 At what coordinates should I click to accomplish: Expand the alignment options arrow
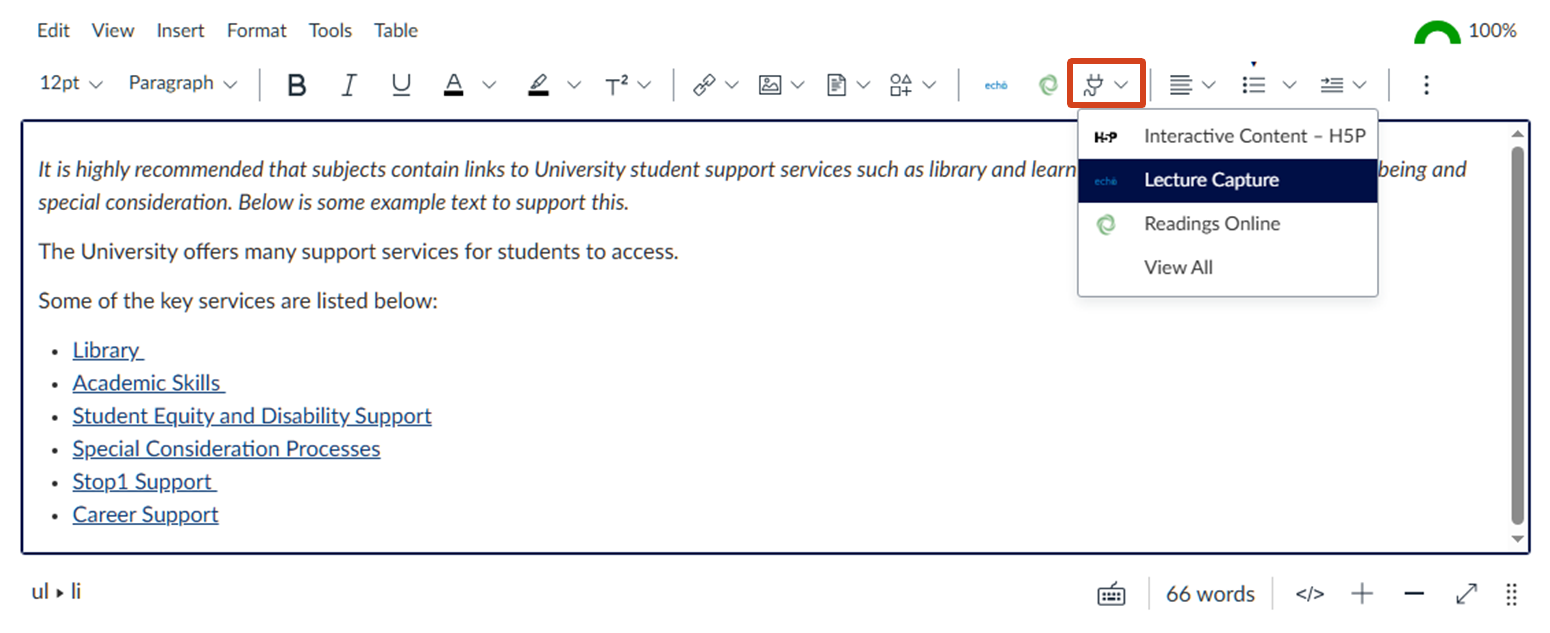(x=1208, y=85)
